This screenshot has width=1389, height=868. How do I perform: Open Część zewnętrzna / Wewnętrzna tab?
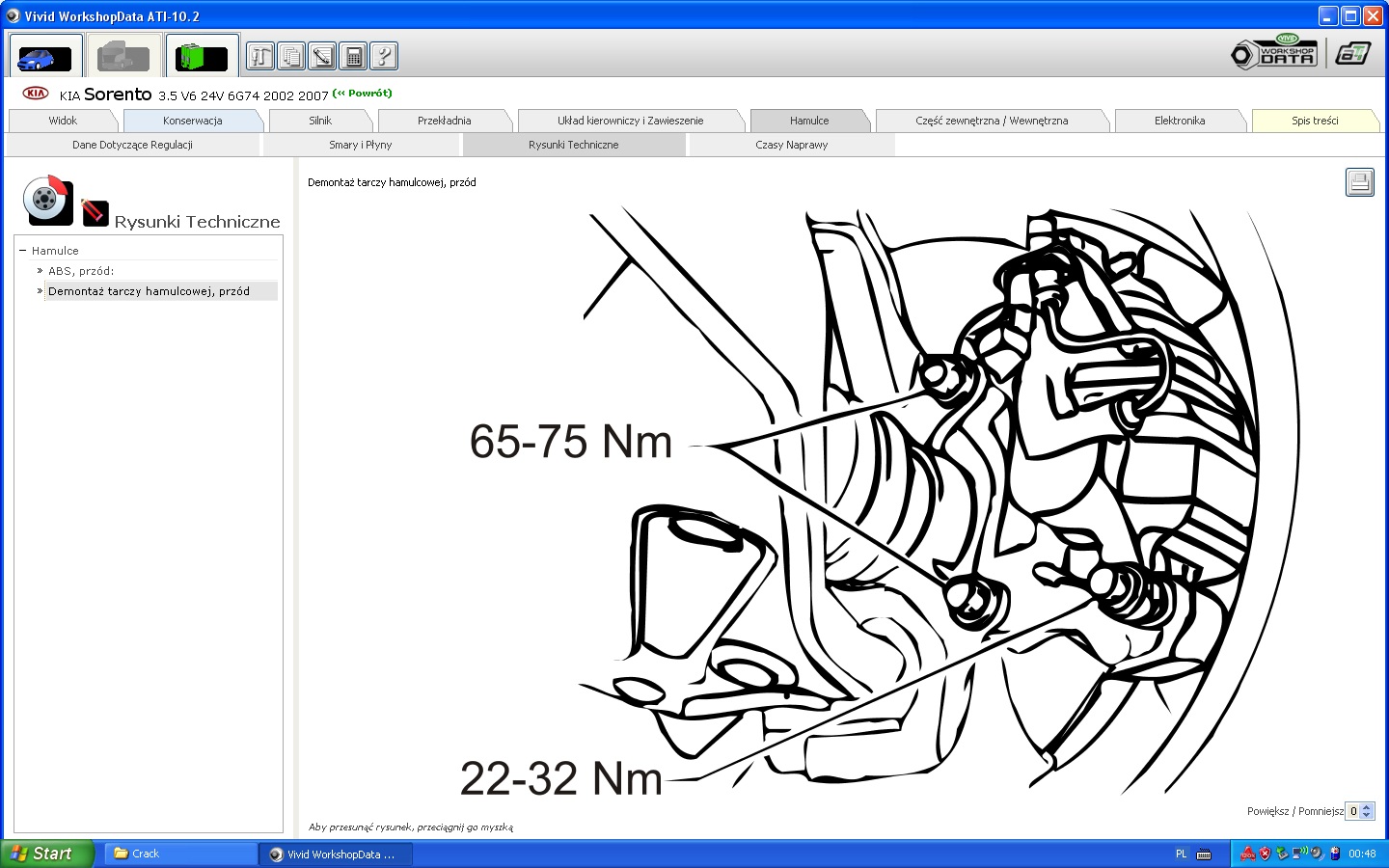(x=992, y=121)
